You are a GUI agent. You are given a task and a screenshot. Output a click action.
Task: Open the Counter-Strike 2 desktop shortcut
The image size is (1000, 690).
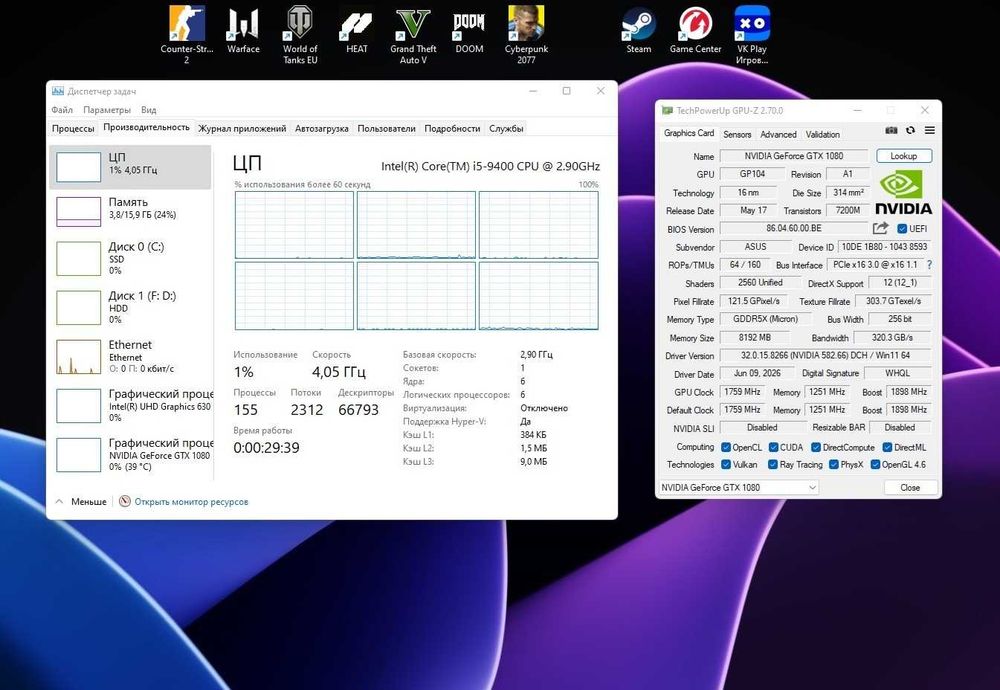pos(187,35)
